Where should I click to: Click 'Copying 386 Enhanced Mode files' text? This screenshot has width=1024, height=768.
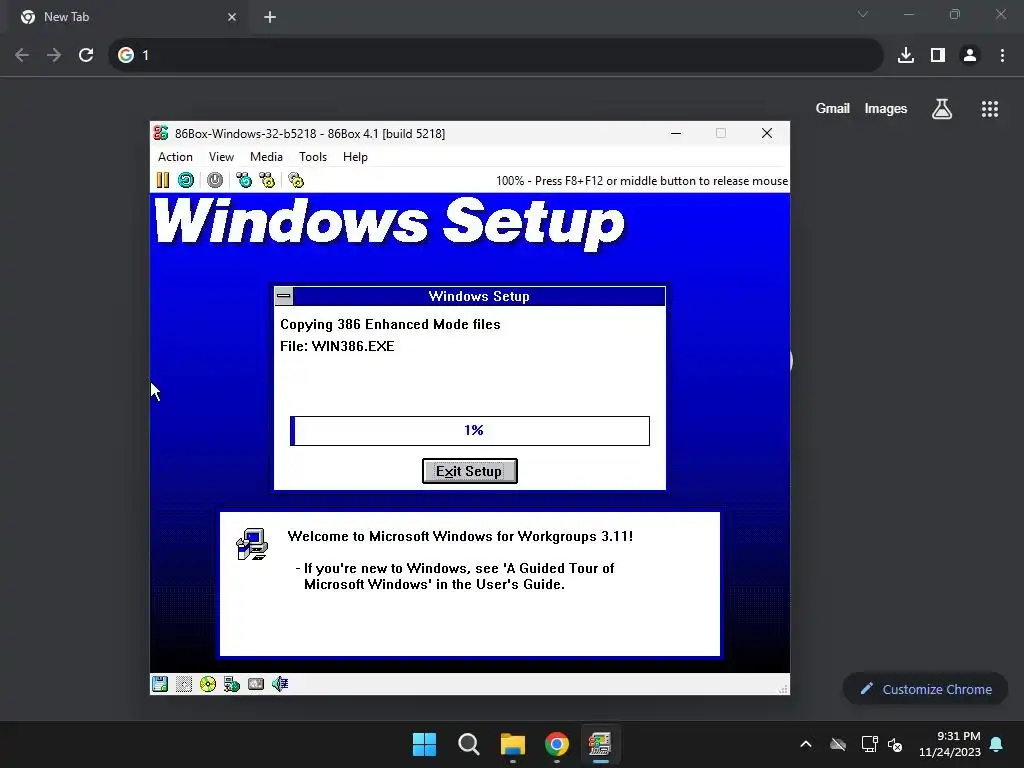[x=390, y=325]
